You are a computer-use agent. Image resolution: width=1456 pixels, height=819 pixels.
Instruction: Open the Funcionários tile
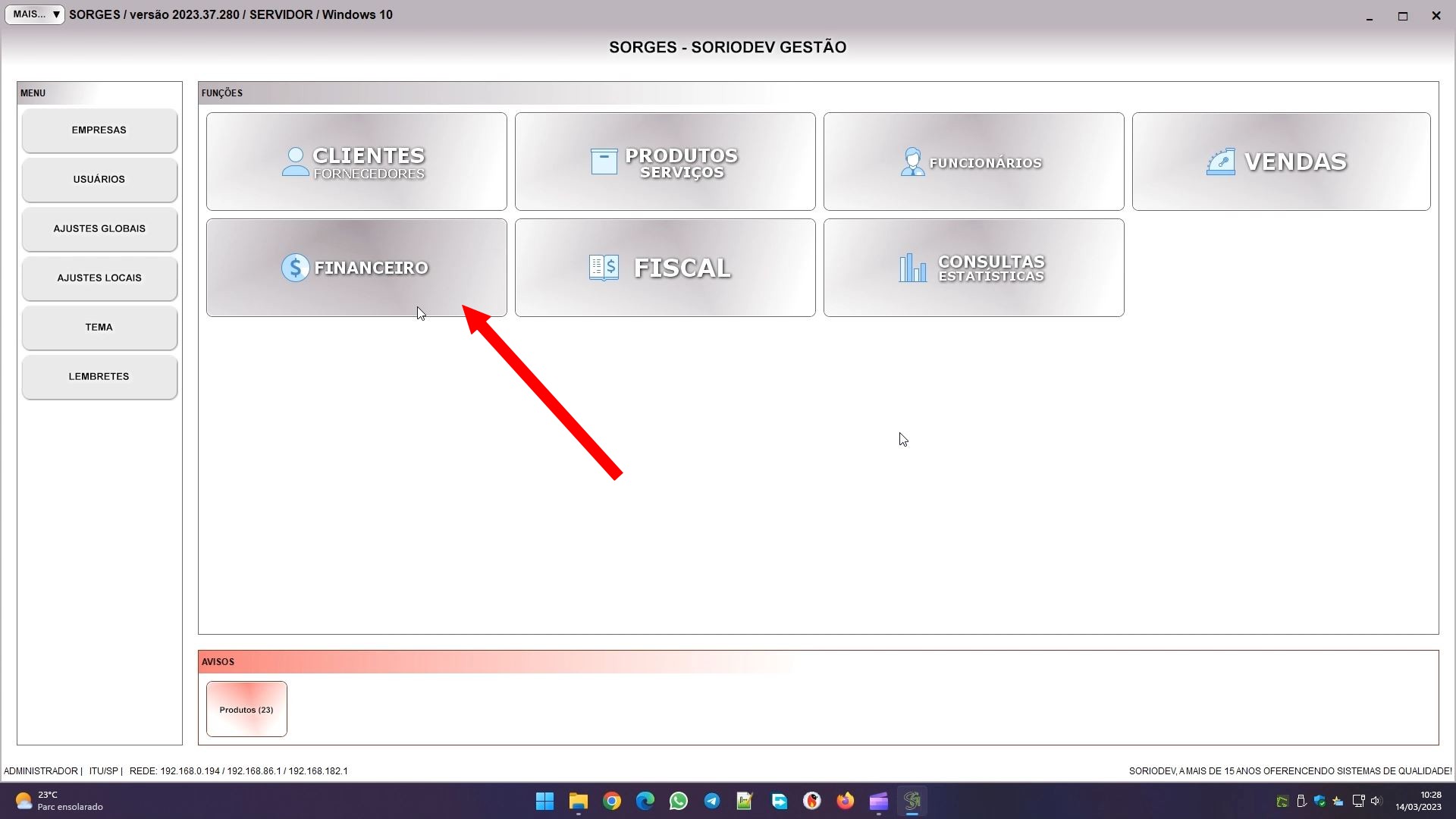973,162
